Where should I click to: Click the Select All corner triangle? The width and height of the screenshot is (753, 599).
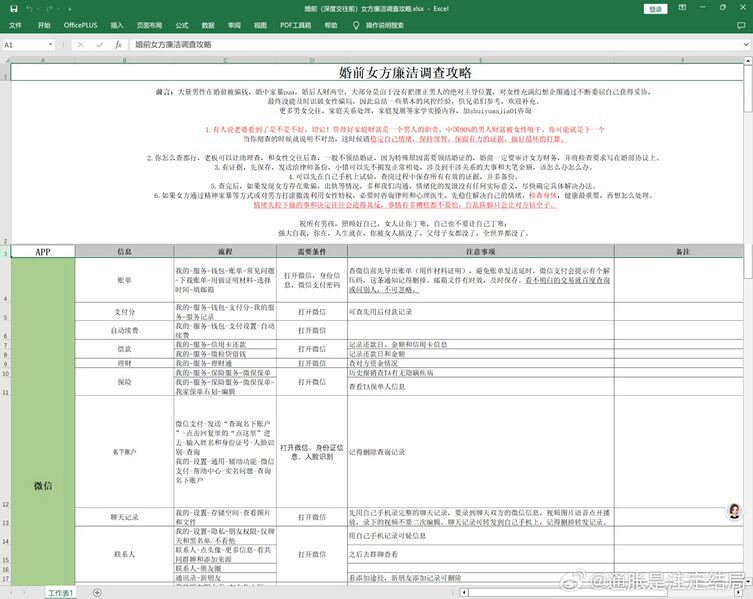click(6, 60)
